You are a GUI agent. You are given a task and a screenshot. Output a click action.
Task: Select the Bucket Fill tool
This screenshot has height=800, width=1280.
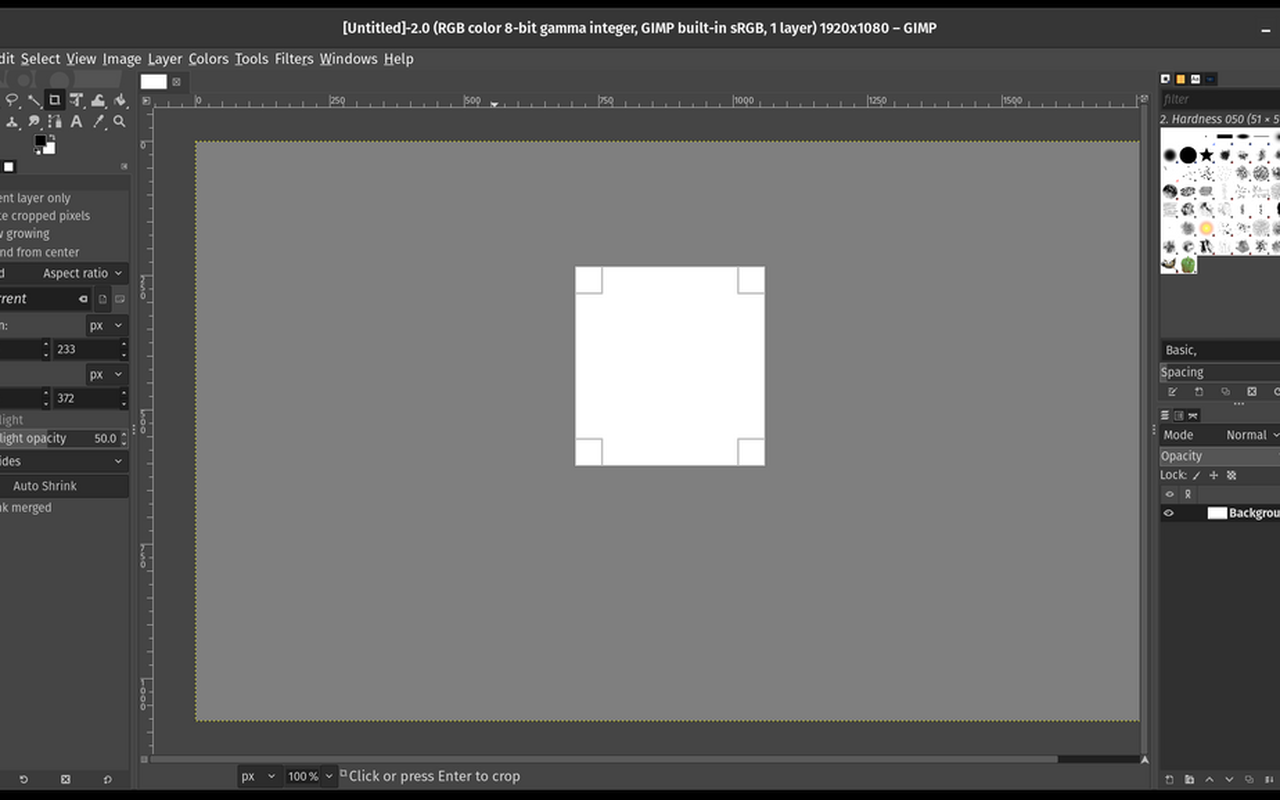(120, 100)
